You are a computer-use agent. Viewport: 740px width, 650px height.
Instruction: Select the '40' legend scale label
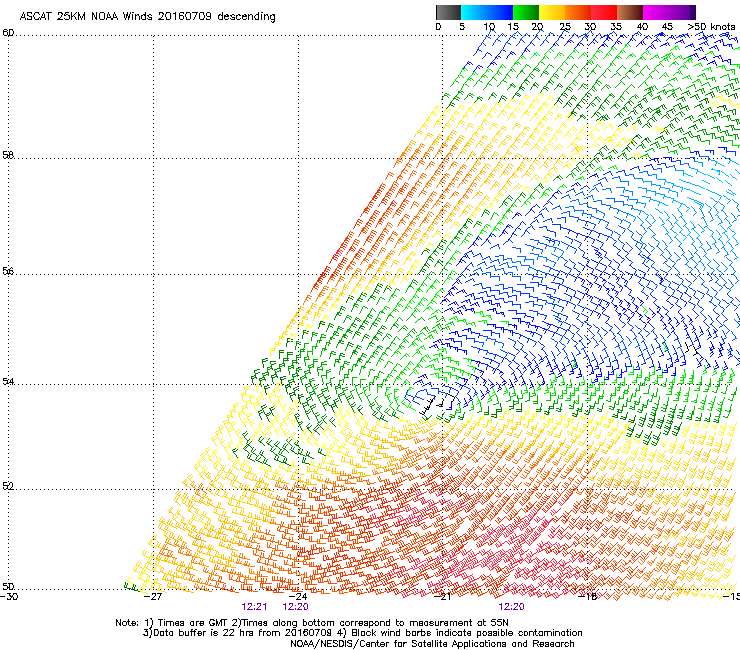click(642, 27)
